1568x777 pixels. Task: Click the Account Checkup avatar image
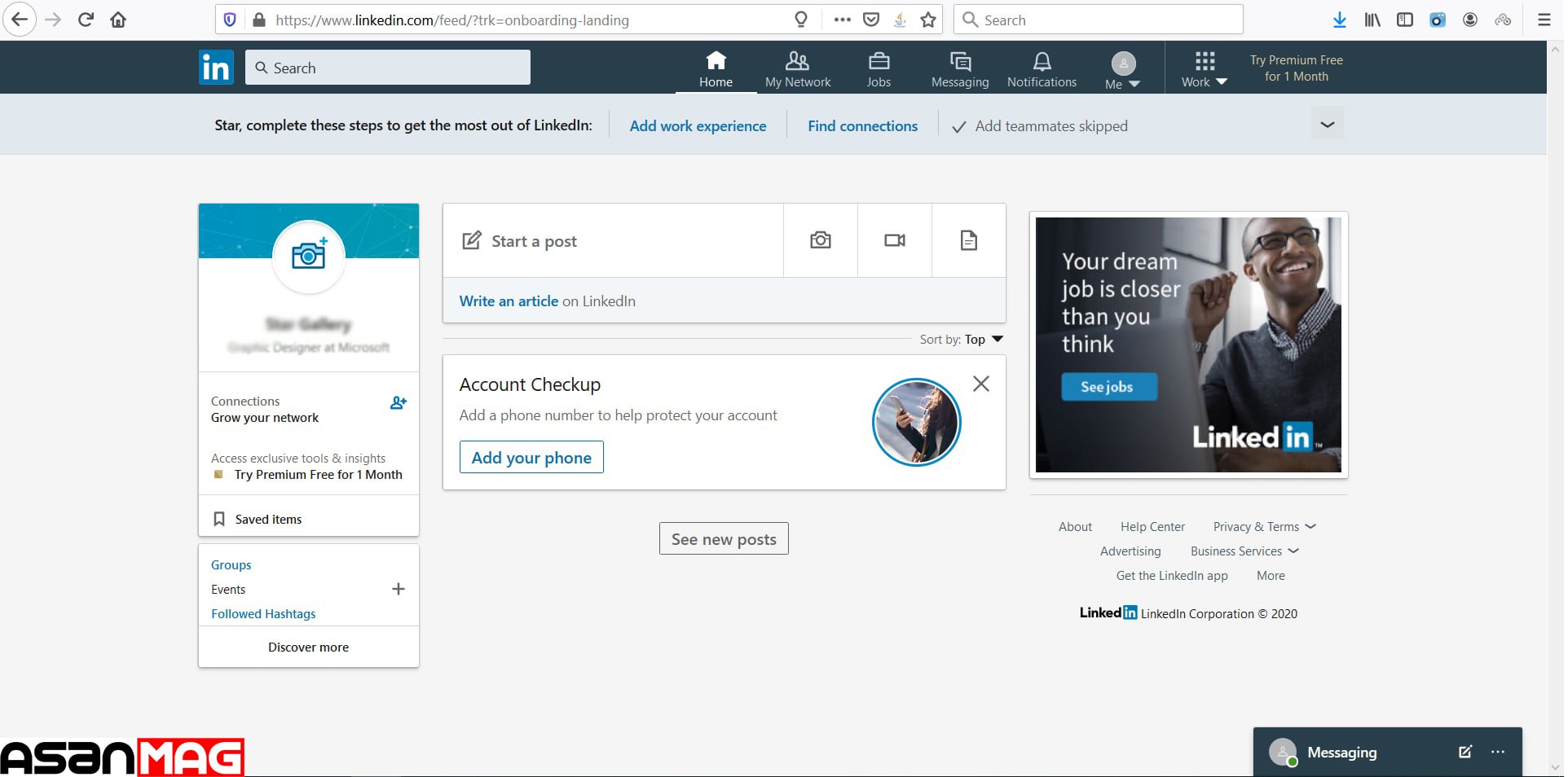coord(917,422)
